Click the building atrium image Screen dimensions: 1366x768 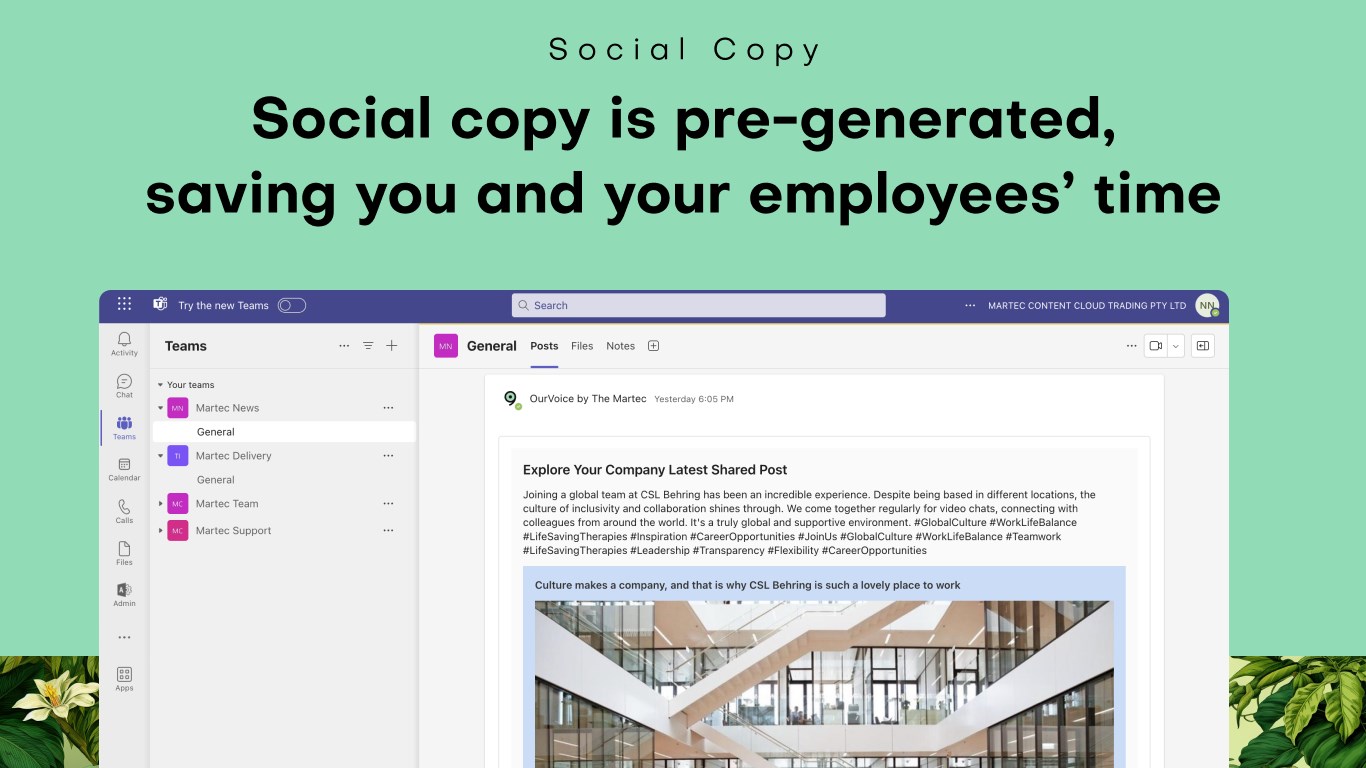pyautogui.click(x=824, y=684)
